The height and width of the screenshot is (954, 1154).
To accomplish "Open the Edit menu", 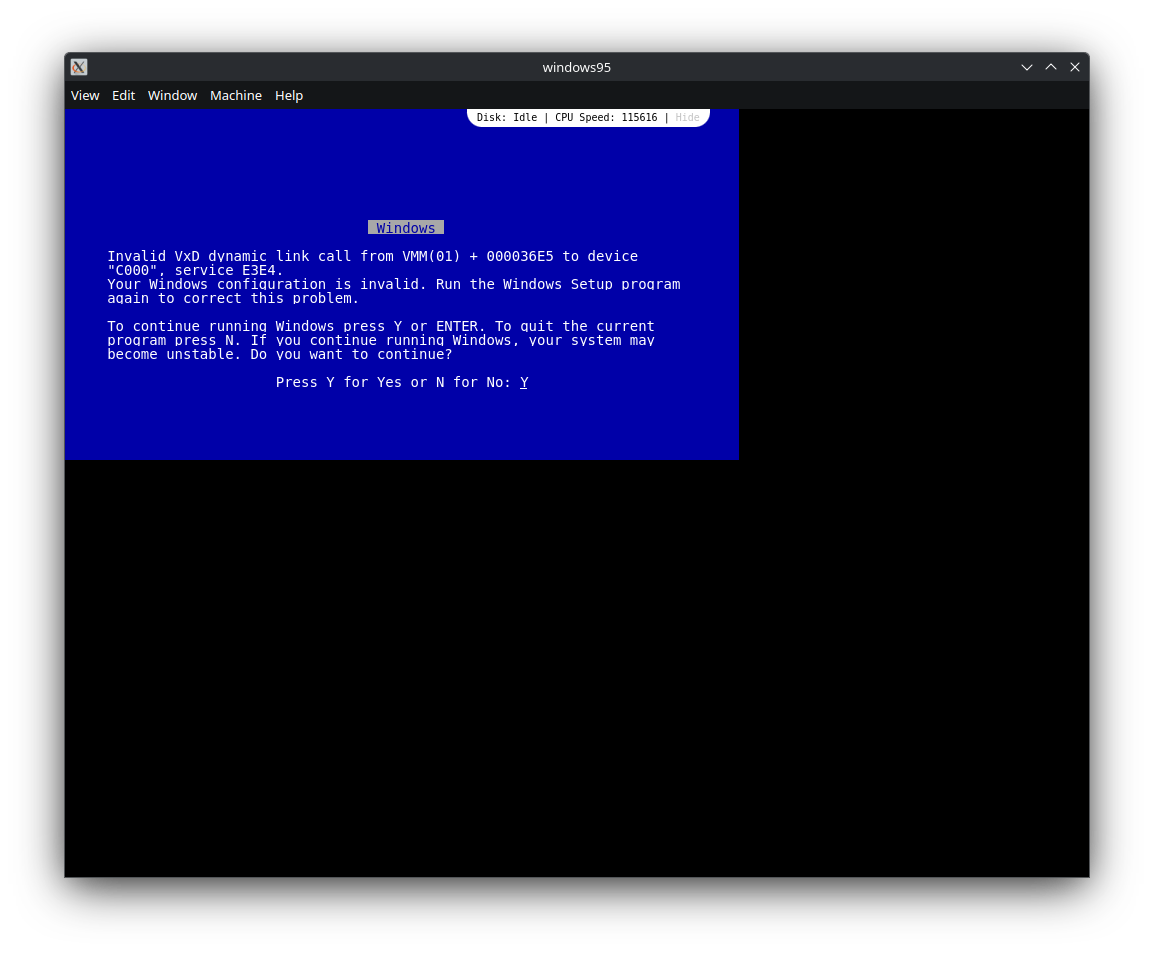I will click(123, 96).
